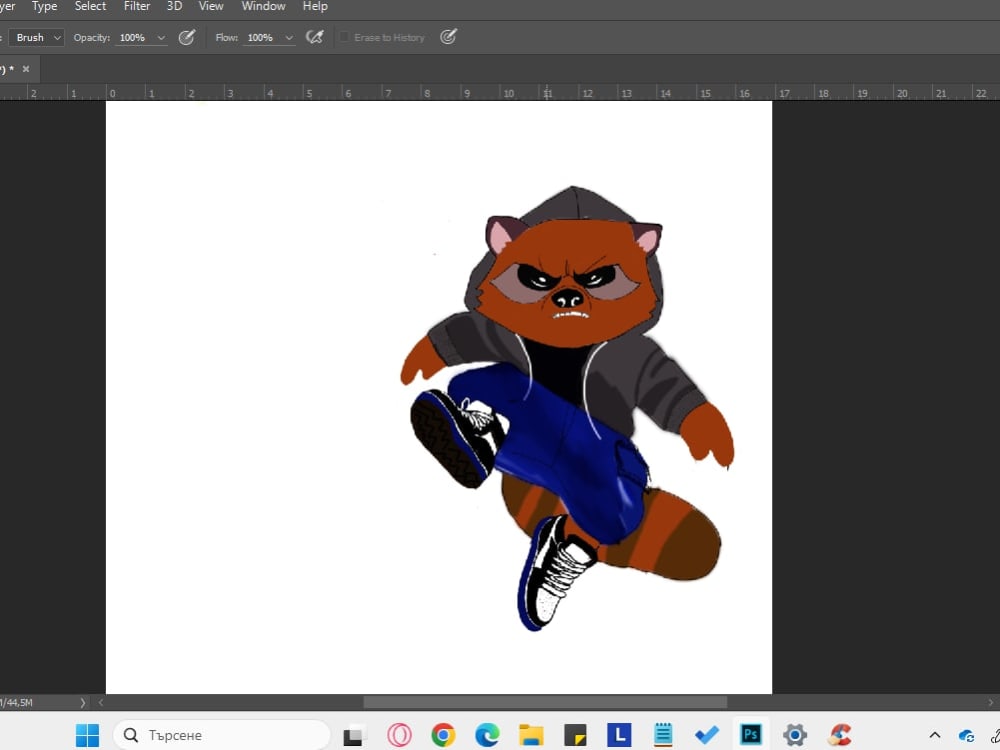Open the View menu

coord(211,6)
